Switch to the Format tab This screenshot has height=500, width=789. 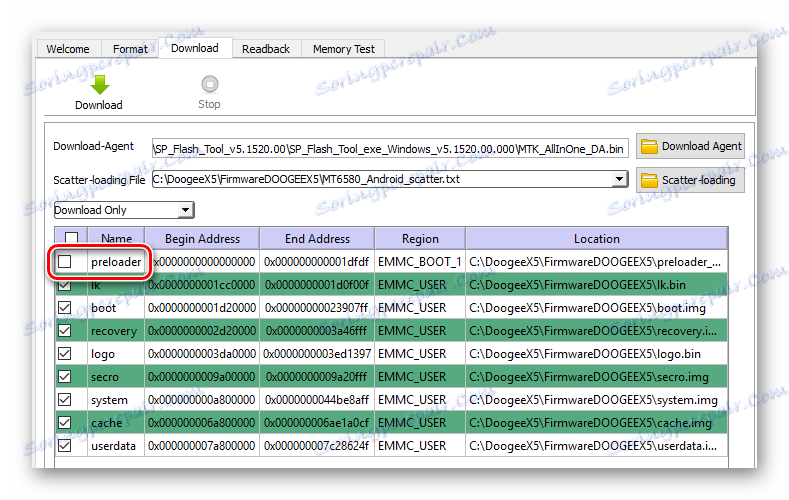(x=130, y=49)
